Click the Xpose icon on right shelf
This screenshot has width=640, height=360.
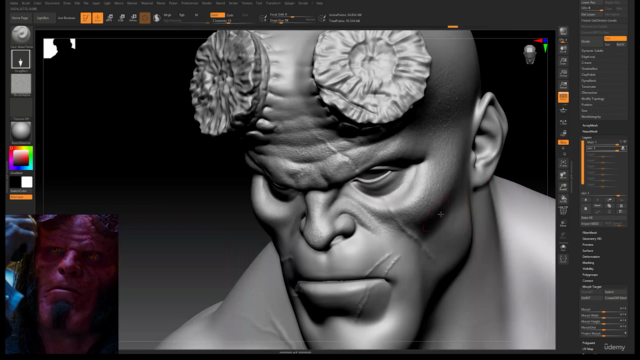[563, 259]
